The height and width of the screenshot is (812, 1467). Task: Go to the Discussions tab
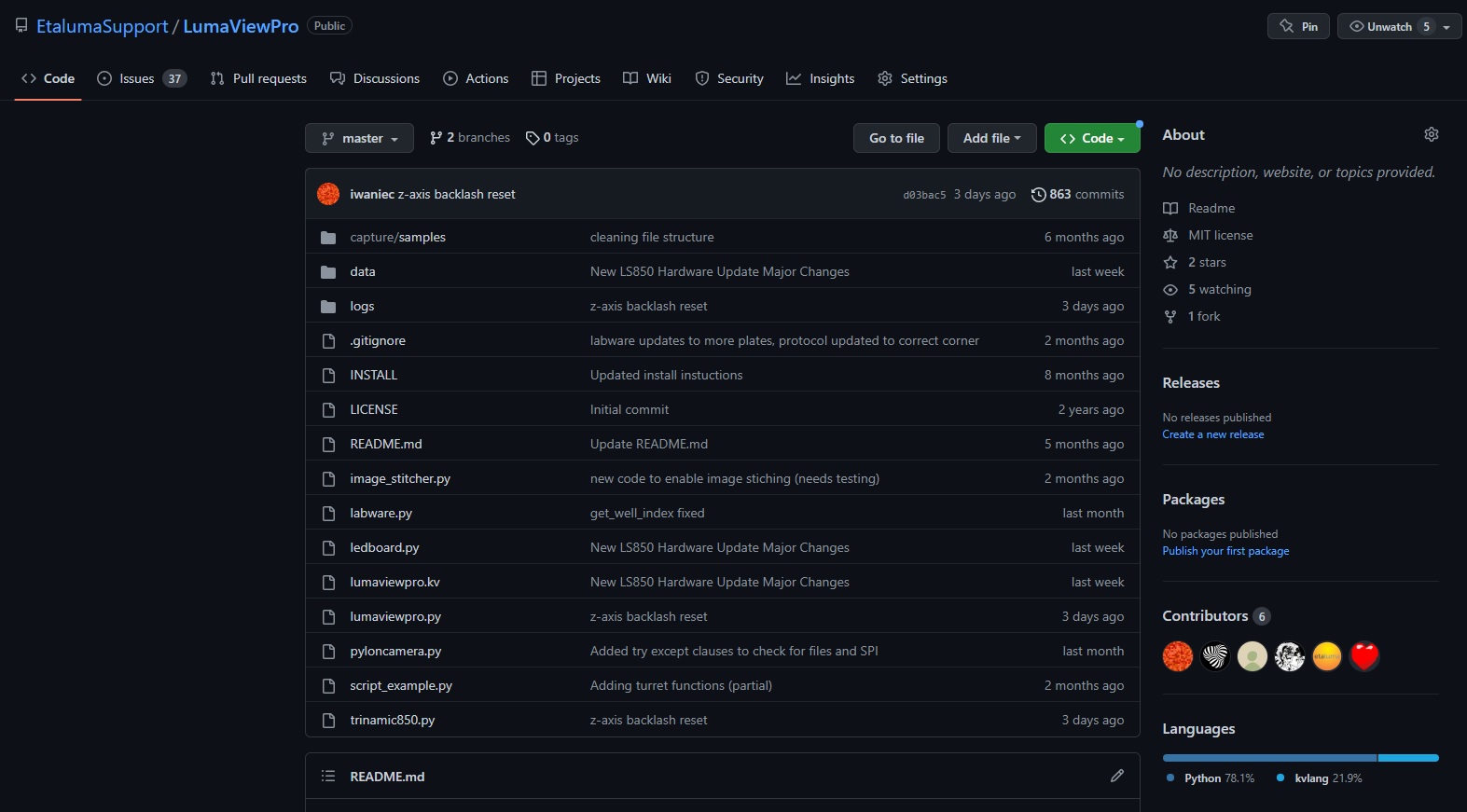click(x=375, y=78)
